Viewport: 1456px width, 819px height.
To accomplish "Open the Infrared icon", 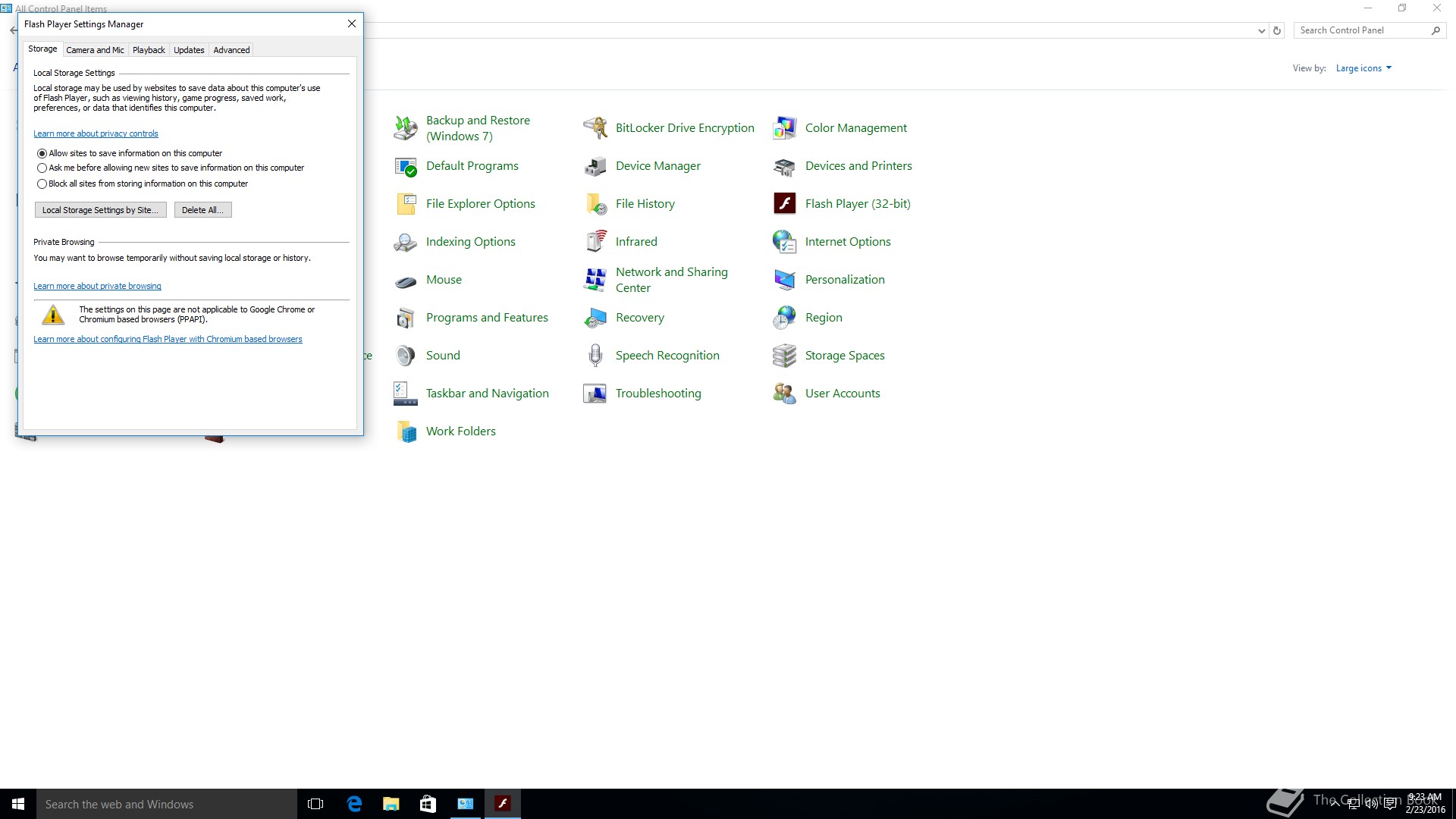I will [595, 242].
